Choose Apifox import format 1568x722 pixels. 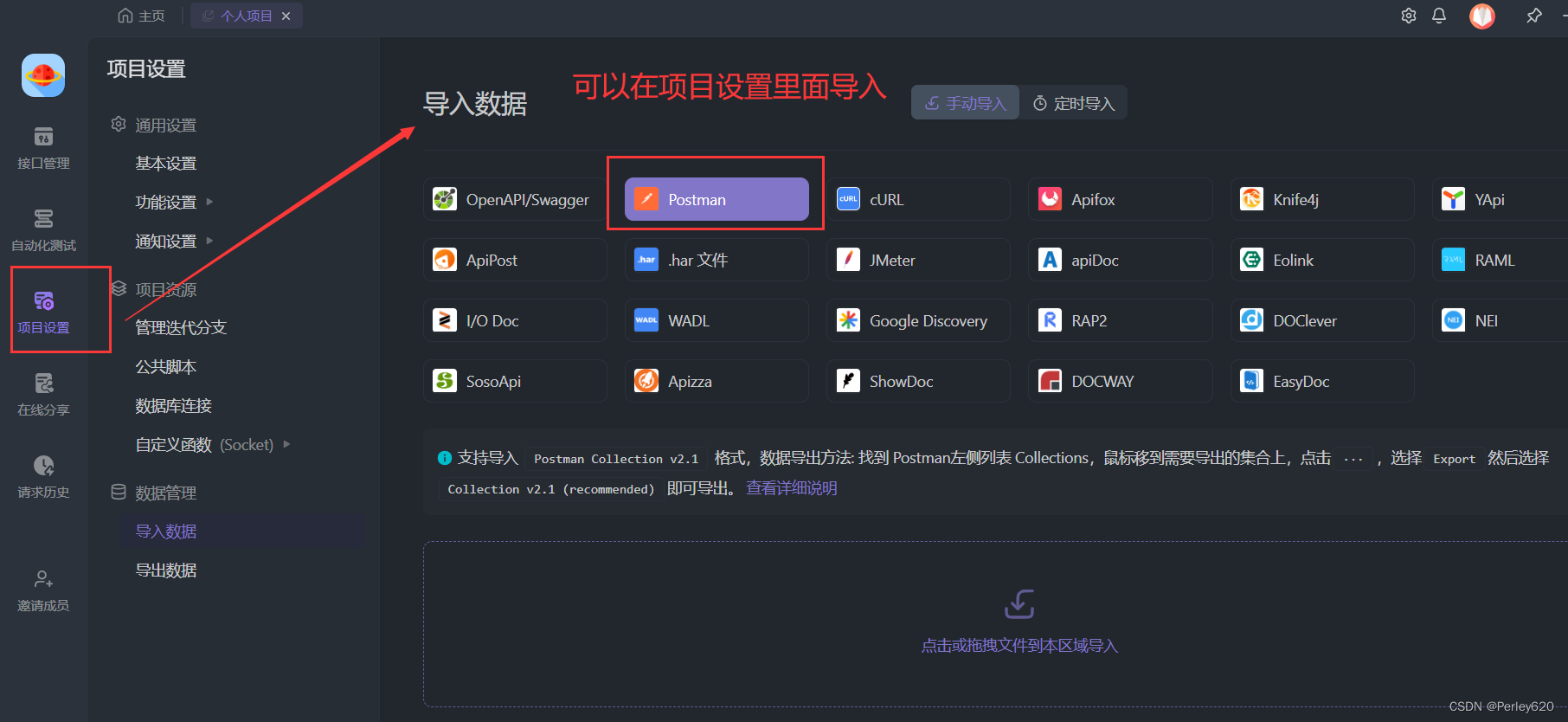point(1120,199)
